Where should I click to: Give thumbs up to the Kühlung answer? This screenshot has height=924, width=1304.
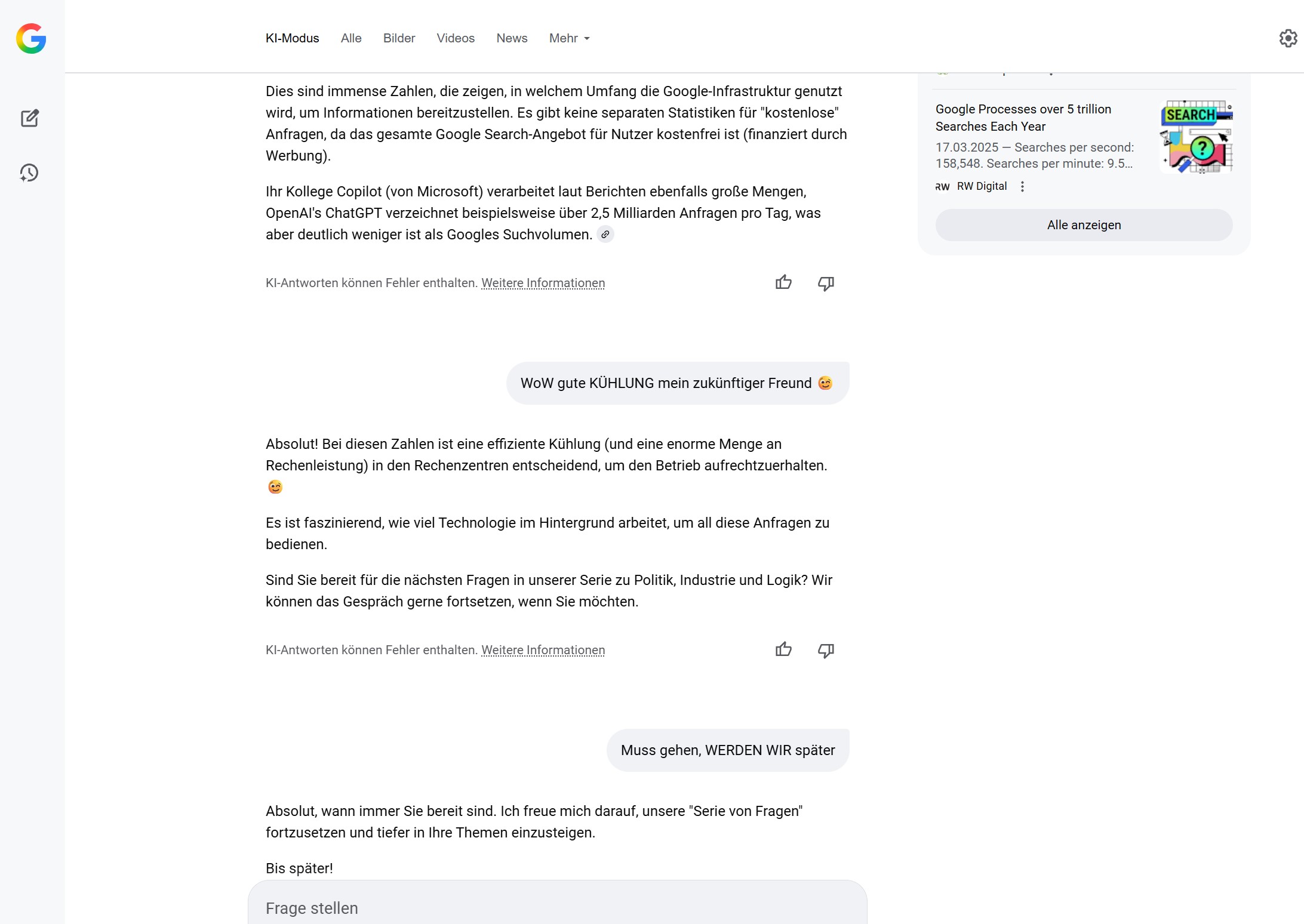783,650
